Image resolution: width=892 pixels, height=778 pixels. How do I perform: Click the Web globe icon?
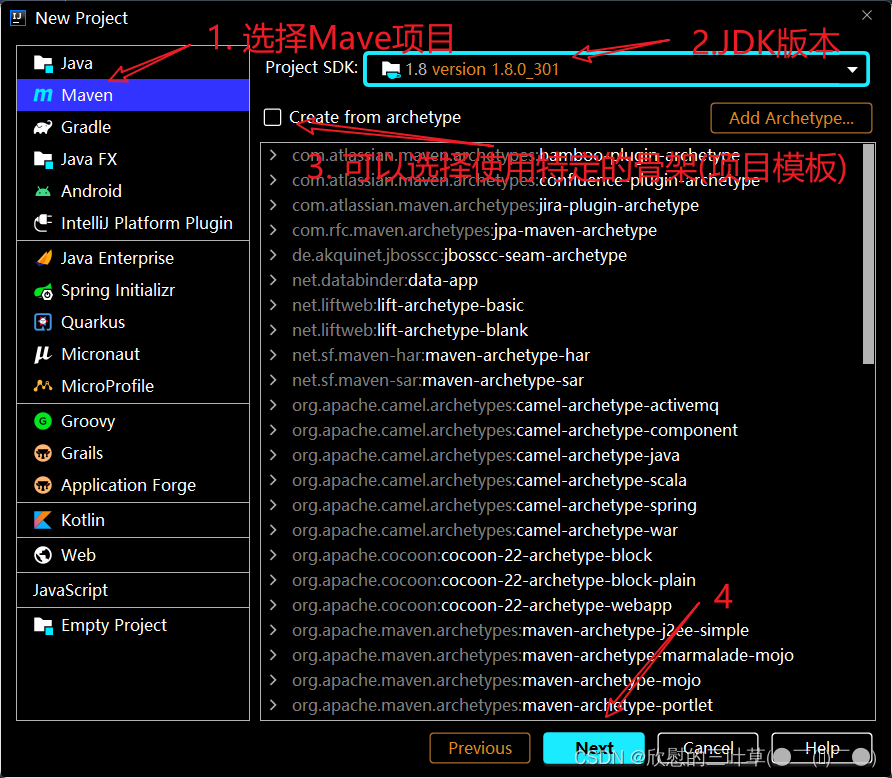click(43, 555)
